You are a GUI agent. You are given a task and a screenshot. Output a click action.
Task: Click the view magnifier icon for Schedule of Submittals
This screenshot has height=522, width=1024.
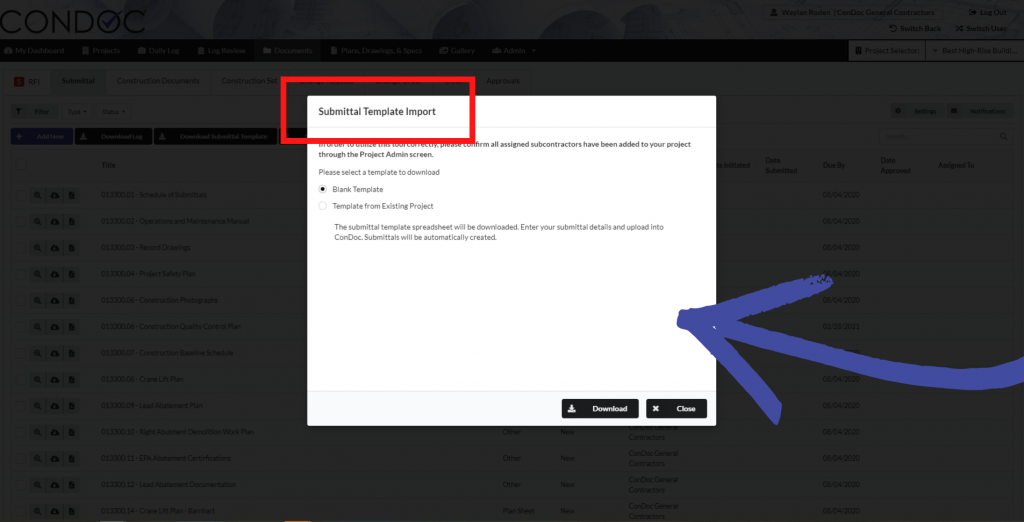[38, 195]
